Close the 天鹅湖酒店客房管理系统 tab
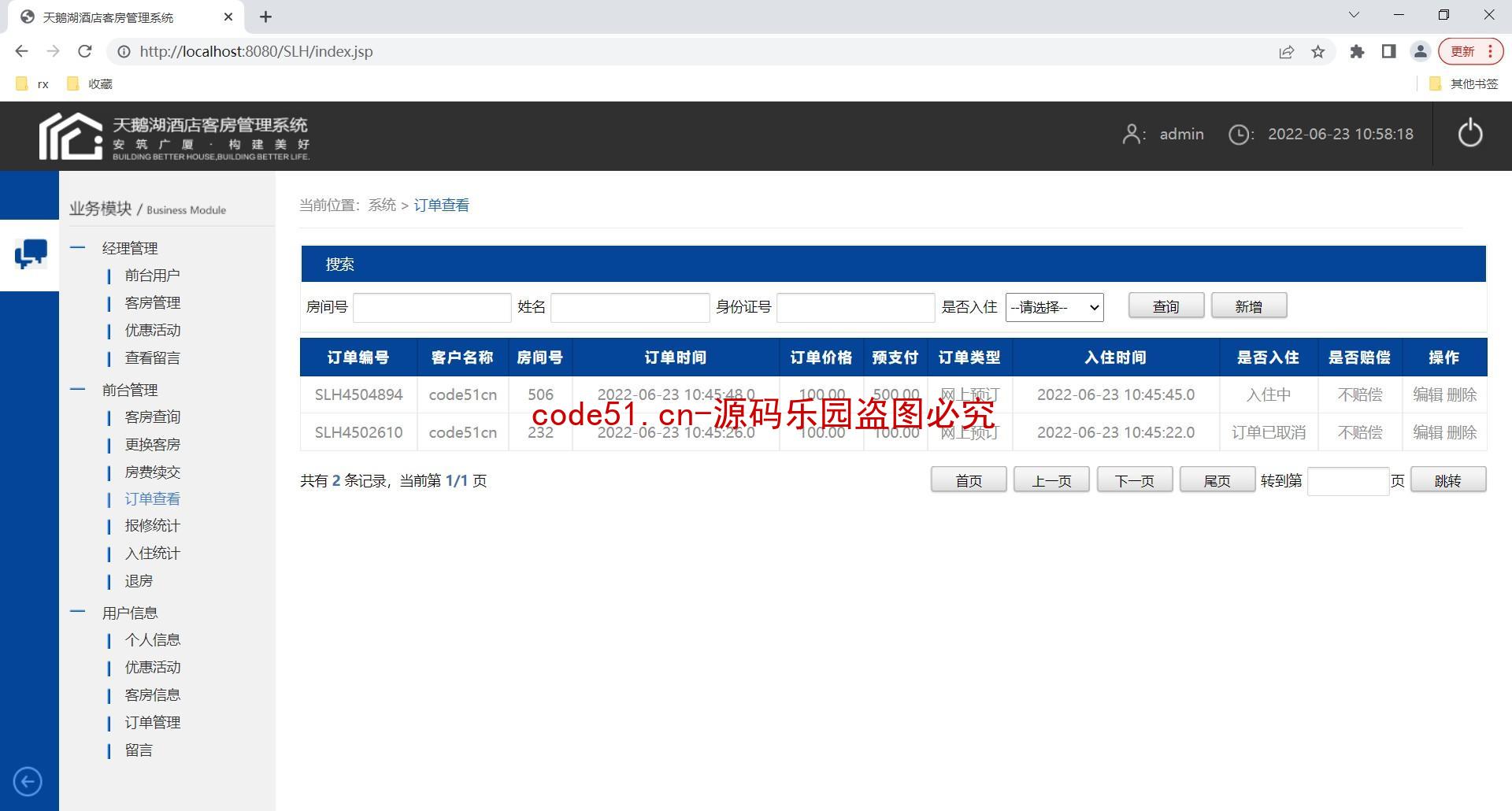This screenshot has width=1512, height=811. (x=228, y=17)
